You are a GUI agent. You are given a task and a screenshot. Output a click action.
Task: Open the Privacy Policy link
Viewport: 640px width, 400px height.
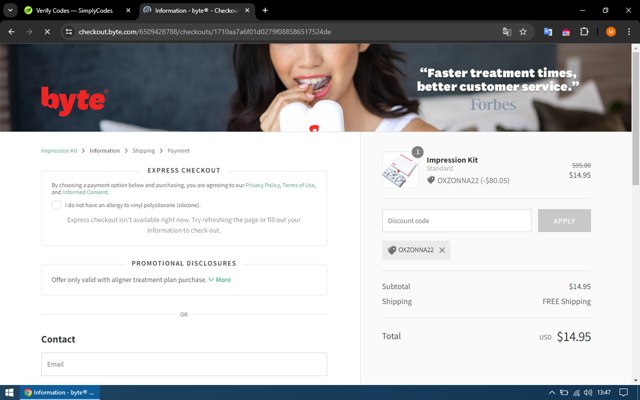click(262, 185)
